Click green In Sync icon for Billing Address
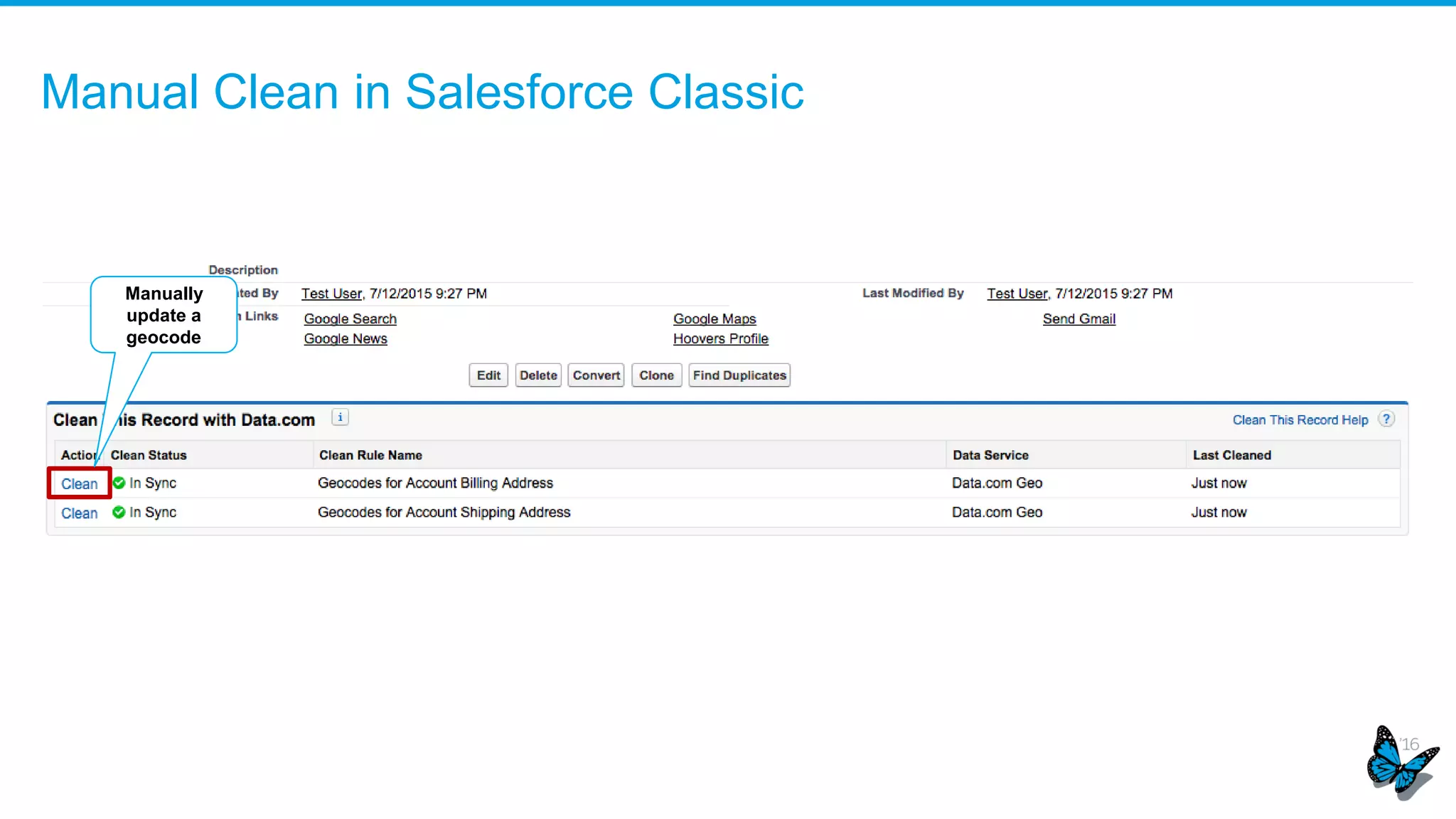 pyautogui.click(x=119, y=483)
